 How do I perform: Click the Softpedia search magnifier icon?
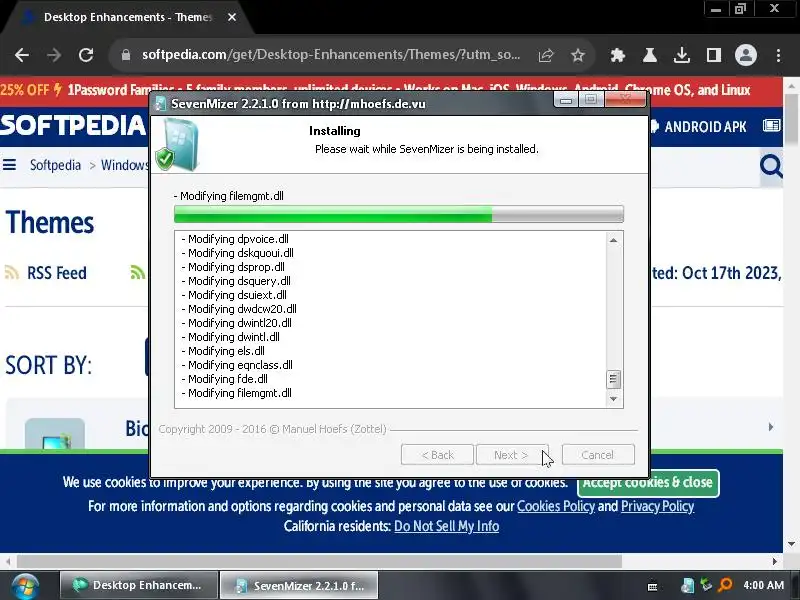[771, 166]
